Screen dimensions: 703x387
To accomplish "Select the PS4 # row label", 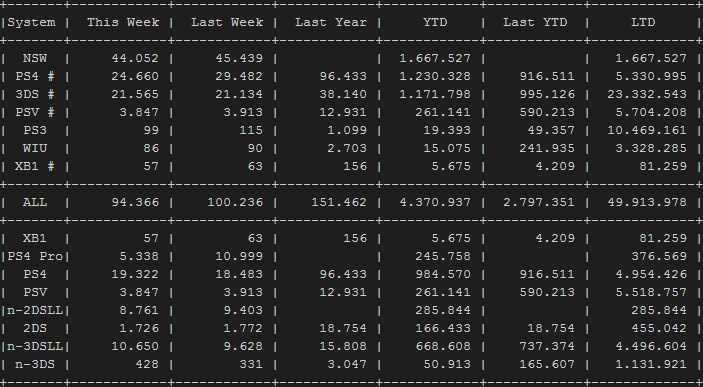I will coord(35,76).
